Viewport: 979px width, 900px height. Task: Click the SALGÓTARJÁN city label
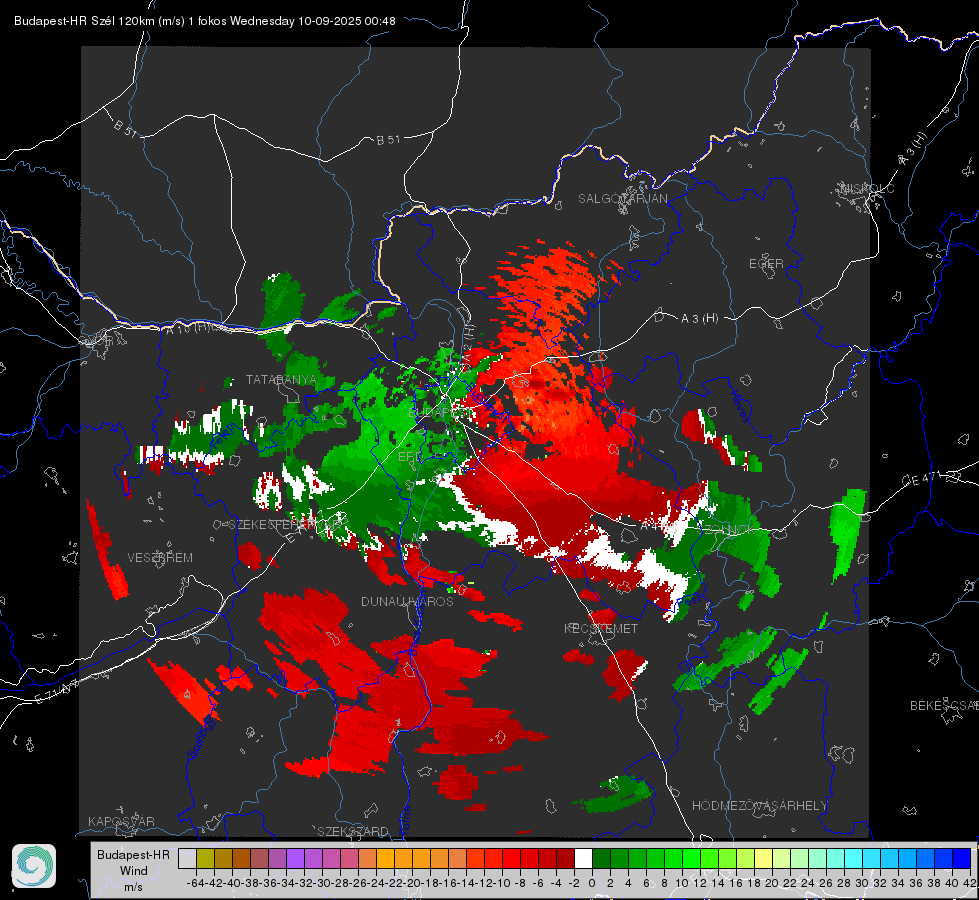pyautogui.click(x=622, y=199)
